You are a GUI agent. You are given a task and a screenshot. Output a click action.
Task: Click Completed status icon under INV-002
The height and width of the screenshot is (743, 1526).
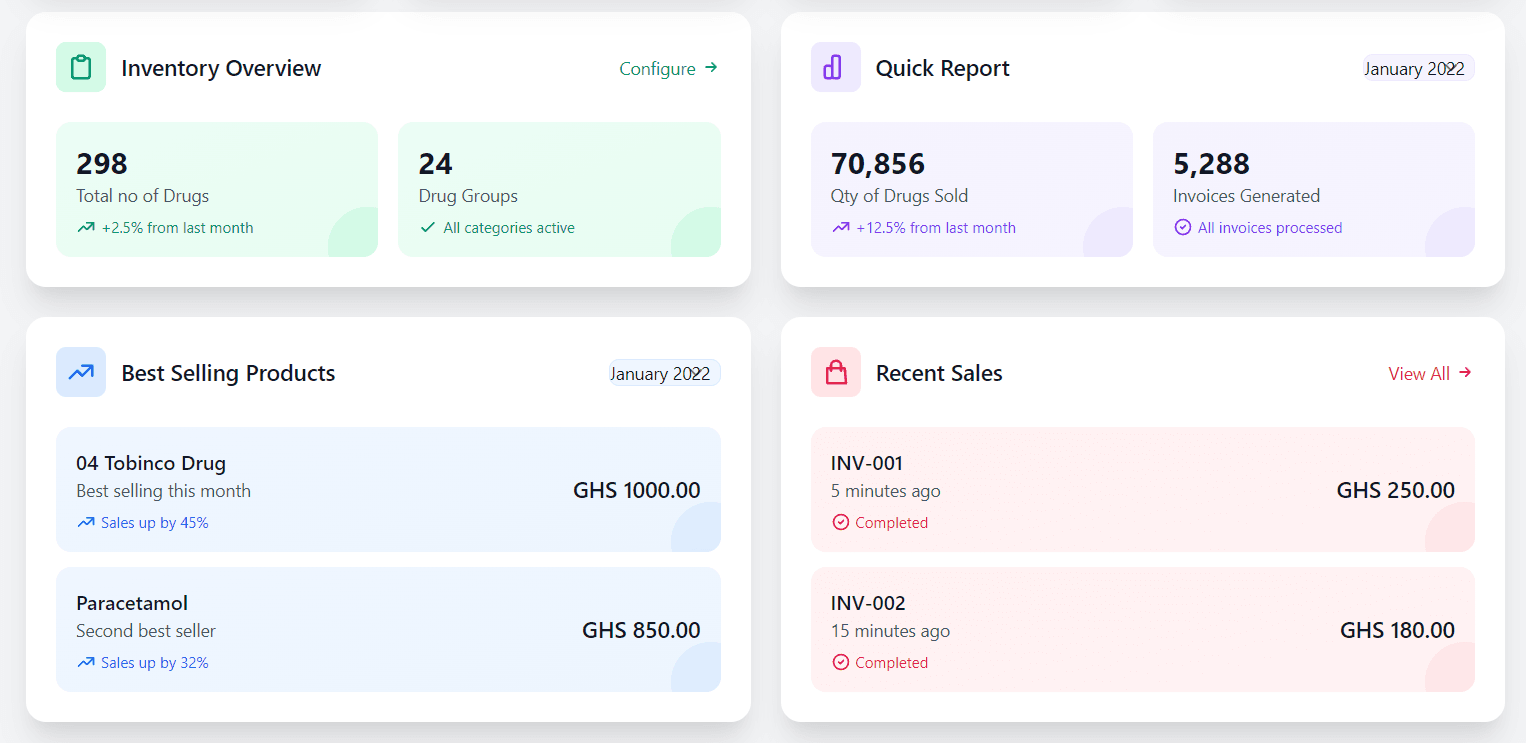tap(840, 663)
